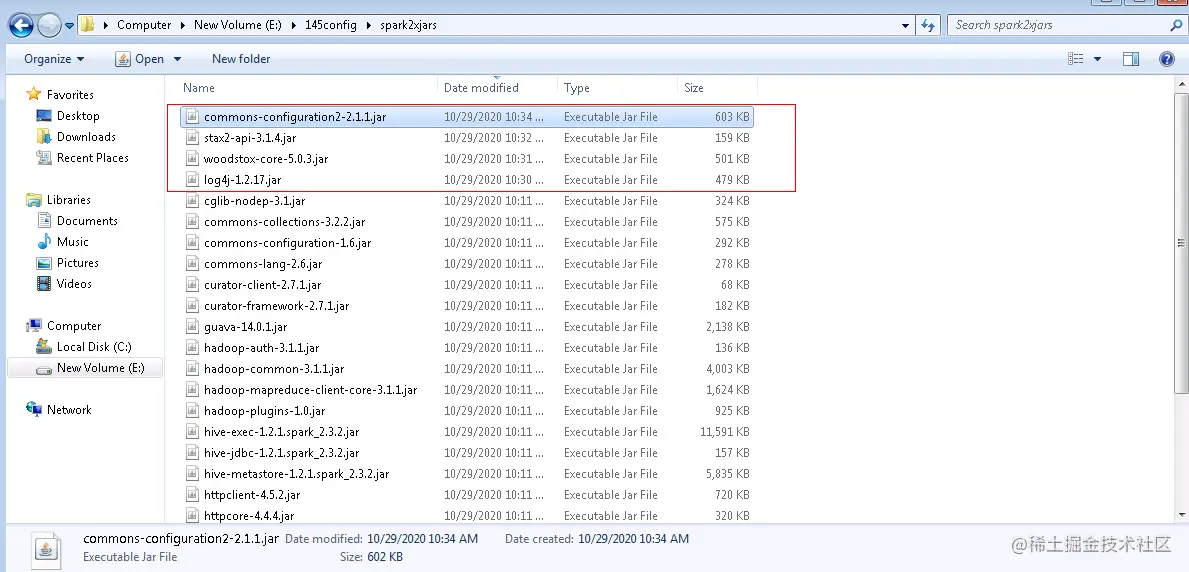Click the hadoop-plugins-1.0.jar file icon
The width and height of the screenshot is (1189, 572).
coord(193,411)
